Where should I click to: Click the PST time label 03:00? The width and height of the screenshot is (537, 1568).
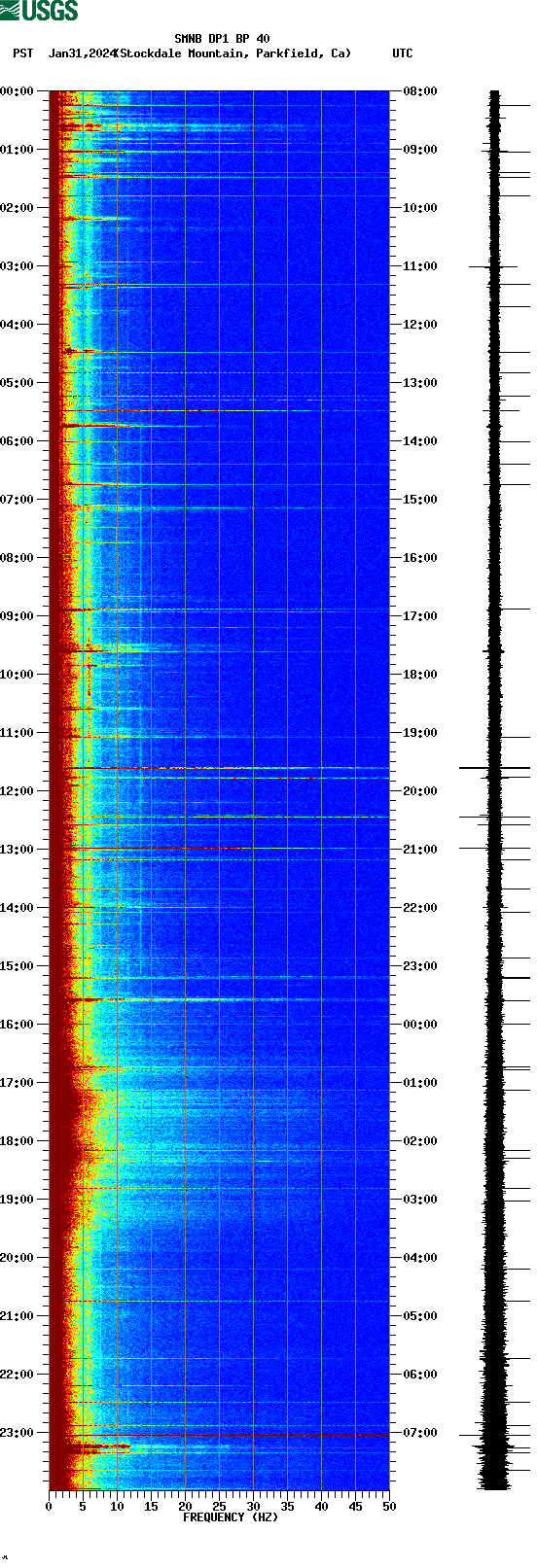tap(18, 266)
